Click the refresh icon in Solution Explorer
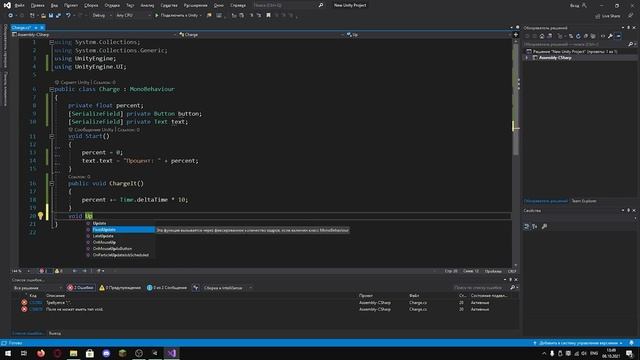Viewport: 640px width, 360px height. tap(578, 36)
